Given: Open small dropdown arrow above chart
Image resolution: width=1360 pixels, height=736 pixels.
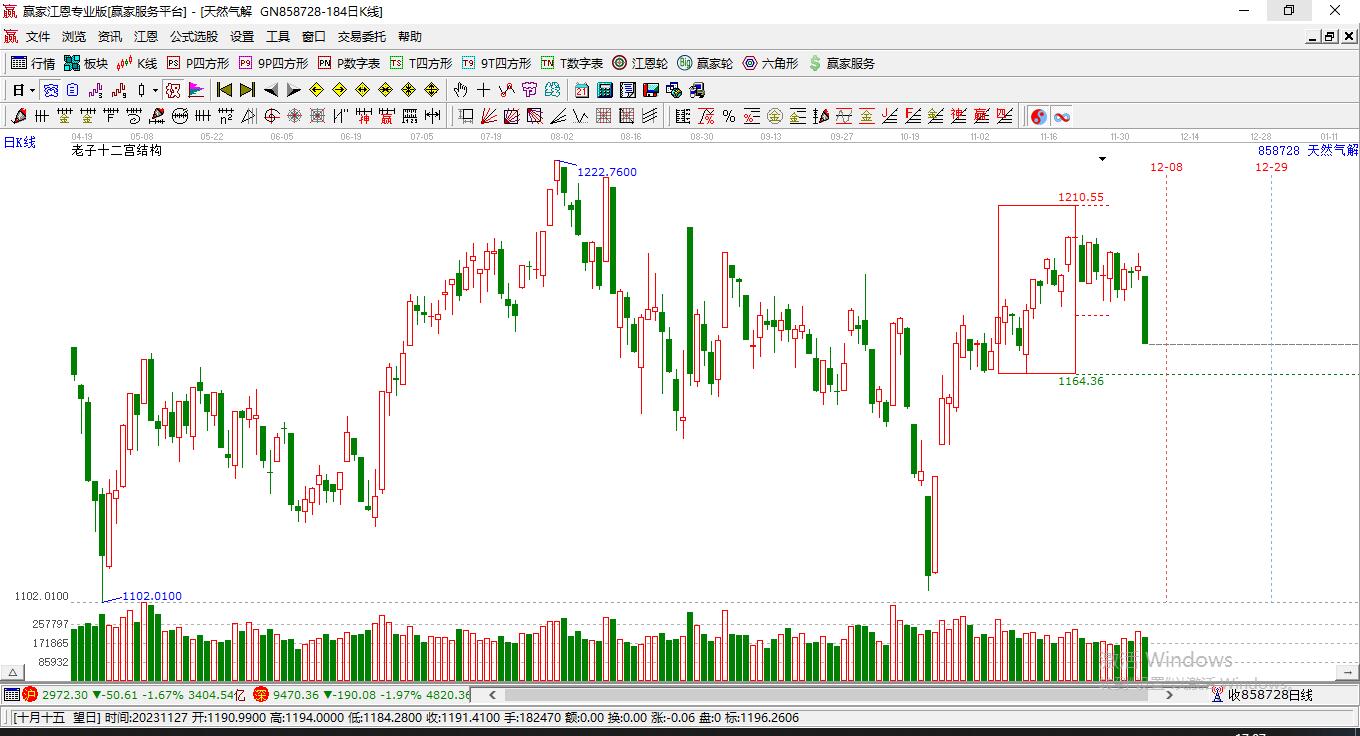Looking at the screenshot, I should [1102, 159].
